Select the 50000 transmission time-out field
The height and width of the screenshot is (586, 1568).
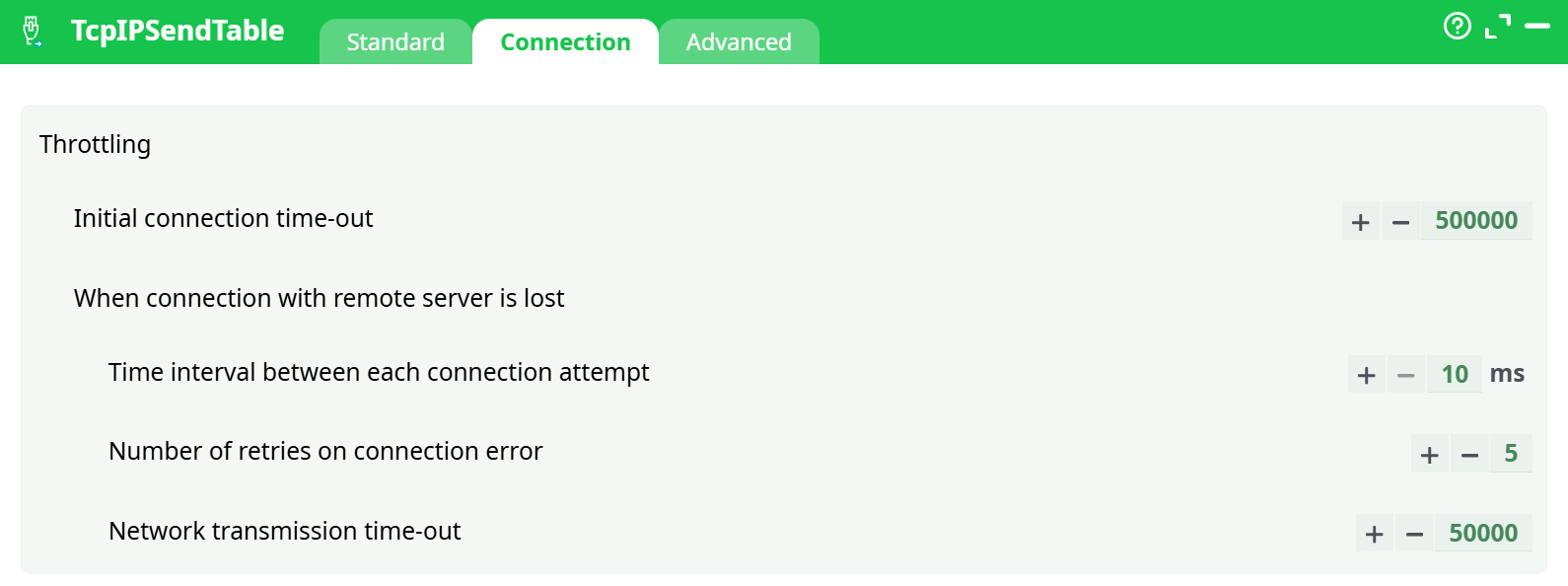click(x=1483, y=533)
